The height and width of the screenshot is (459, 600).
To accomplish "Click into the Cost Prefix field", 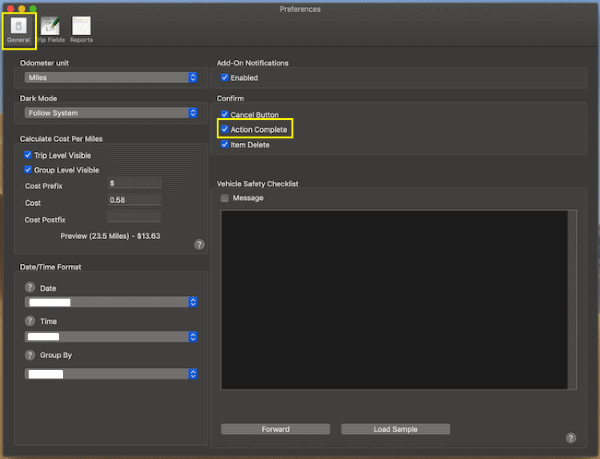I will point(134,184).
